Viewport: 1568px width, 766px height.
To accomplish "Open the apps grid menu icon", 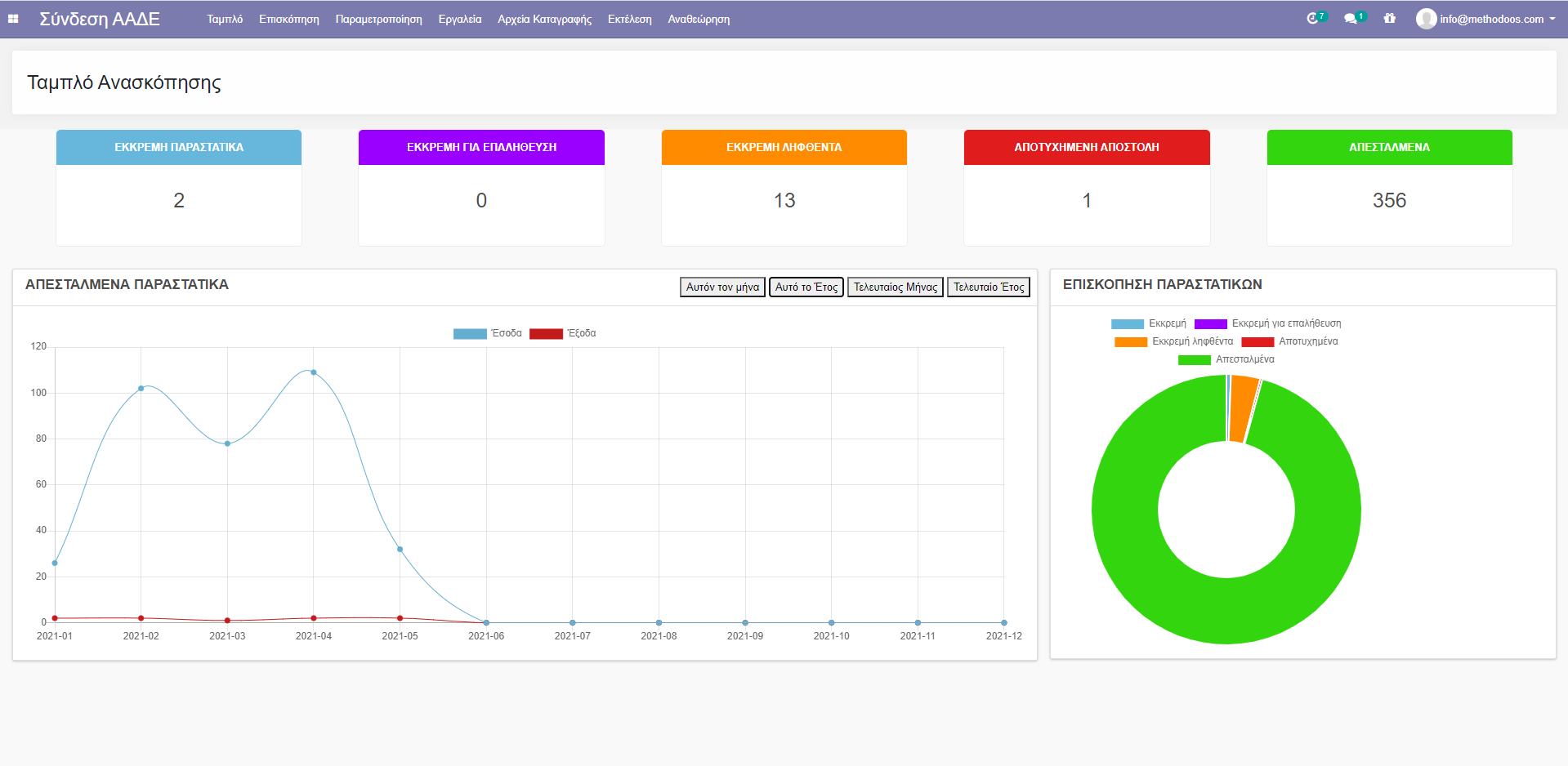I will tap(13, 19).
